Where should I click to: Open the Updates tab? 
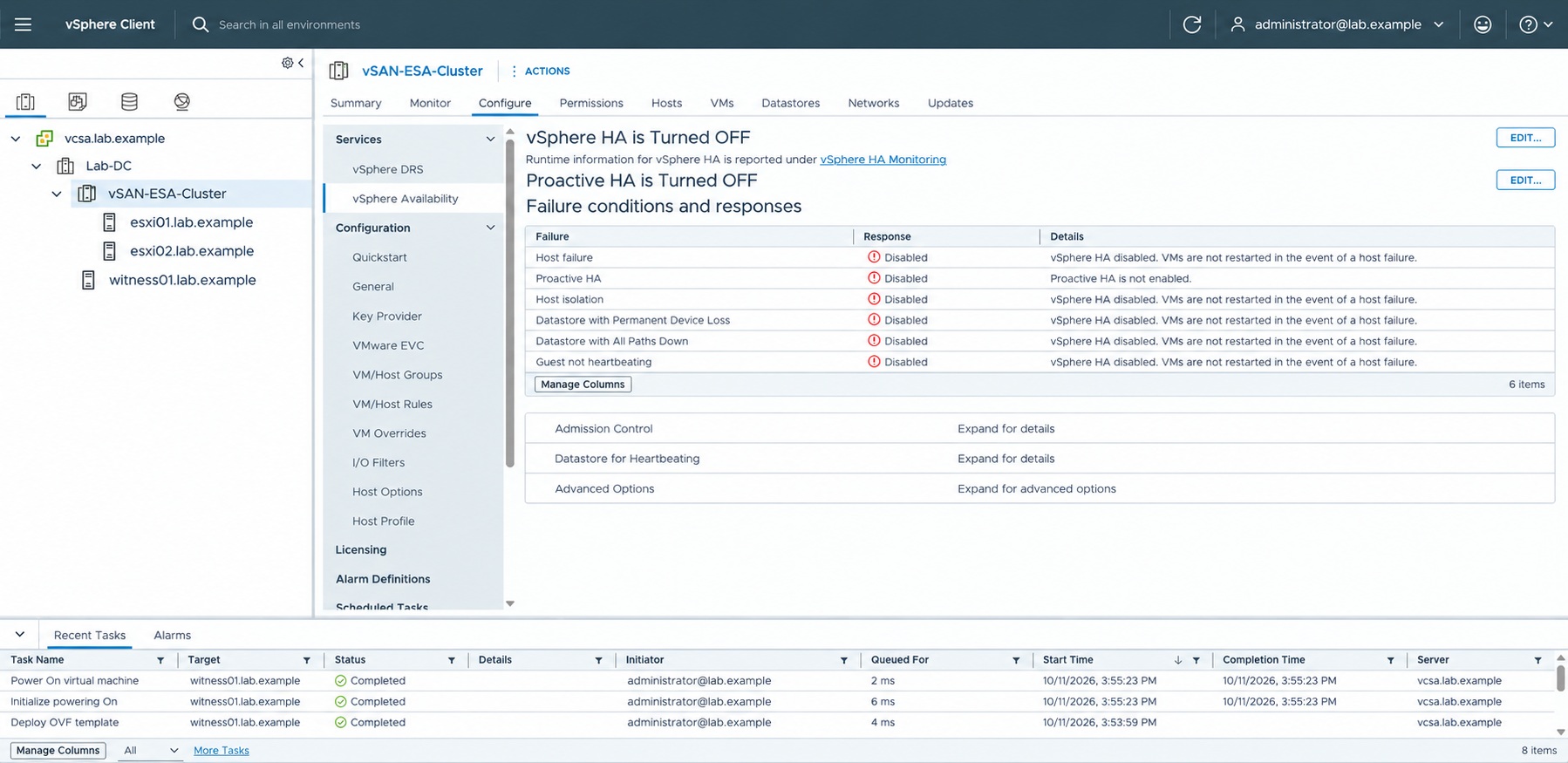pyautogui.click(x=950, y=103)
